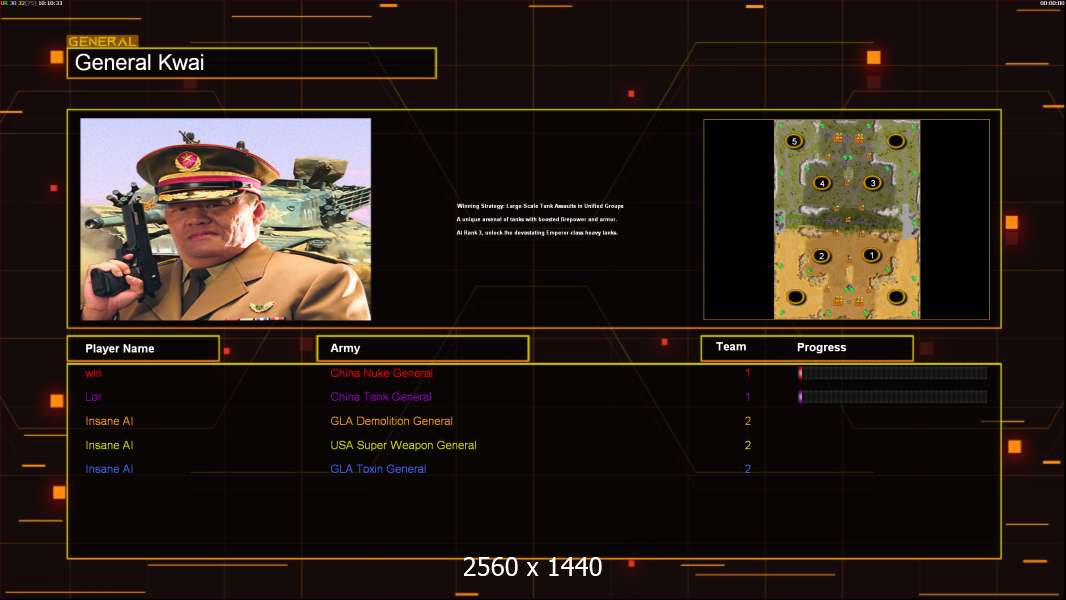Click the Player Name column header
1066x600 pixels.
pyautogui.click(x=143, y=348)
